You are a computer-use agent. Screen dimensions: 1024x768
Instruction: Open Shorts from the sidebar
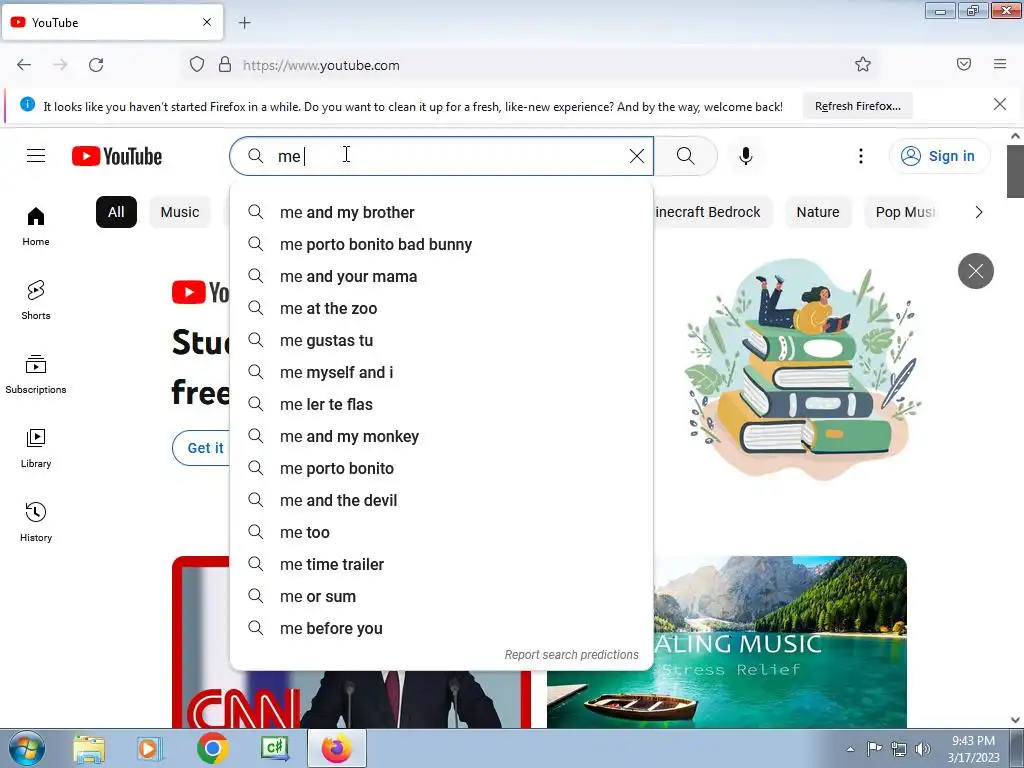coord(36,300)
